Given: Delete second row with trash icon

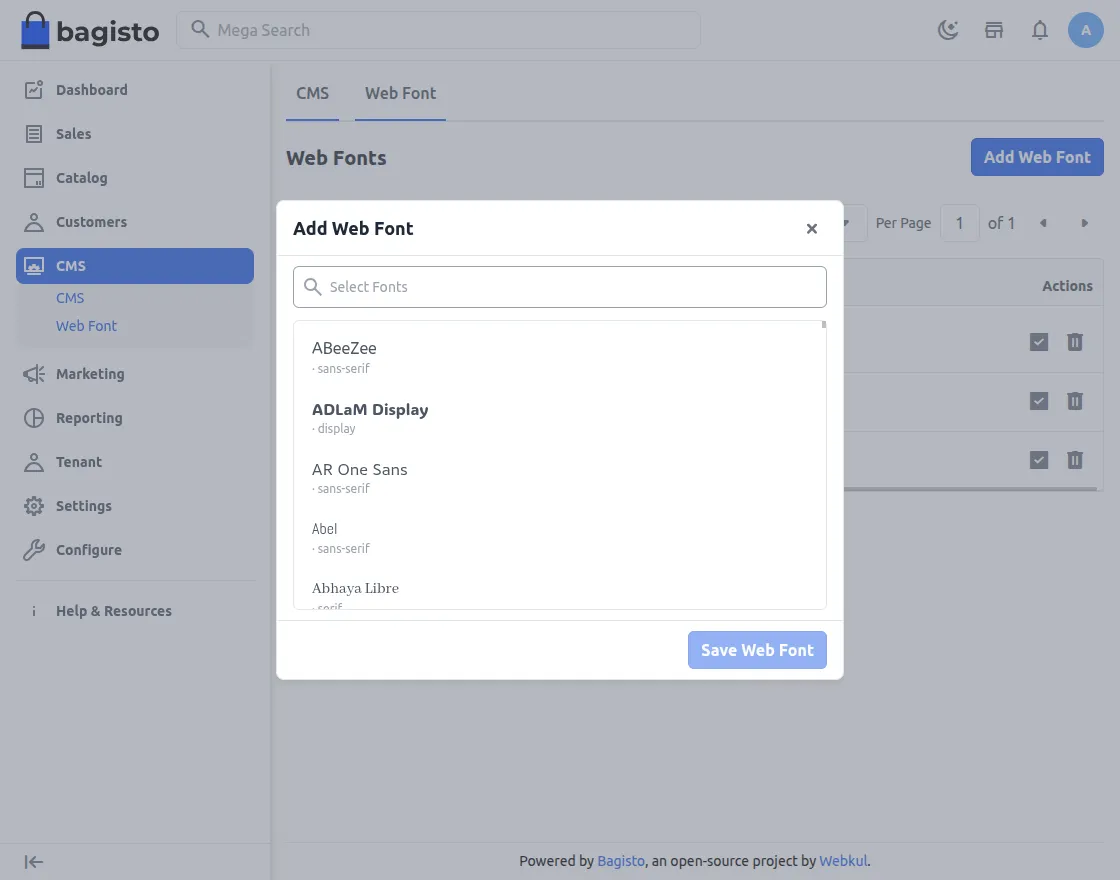Looking at the screenshot, I should [x=1075, y=401].
